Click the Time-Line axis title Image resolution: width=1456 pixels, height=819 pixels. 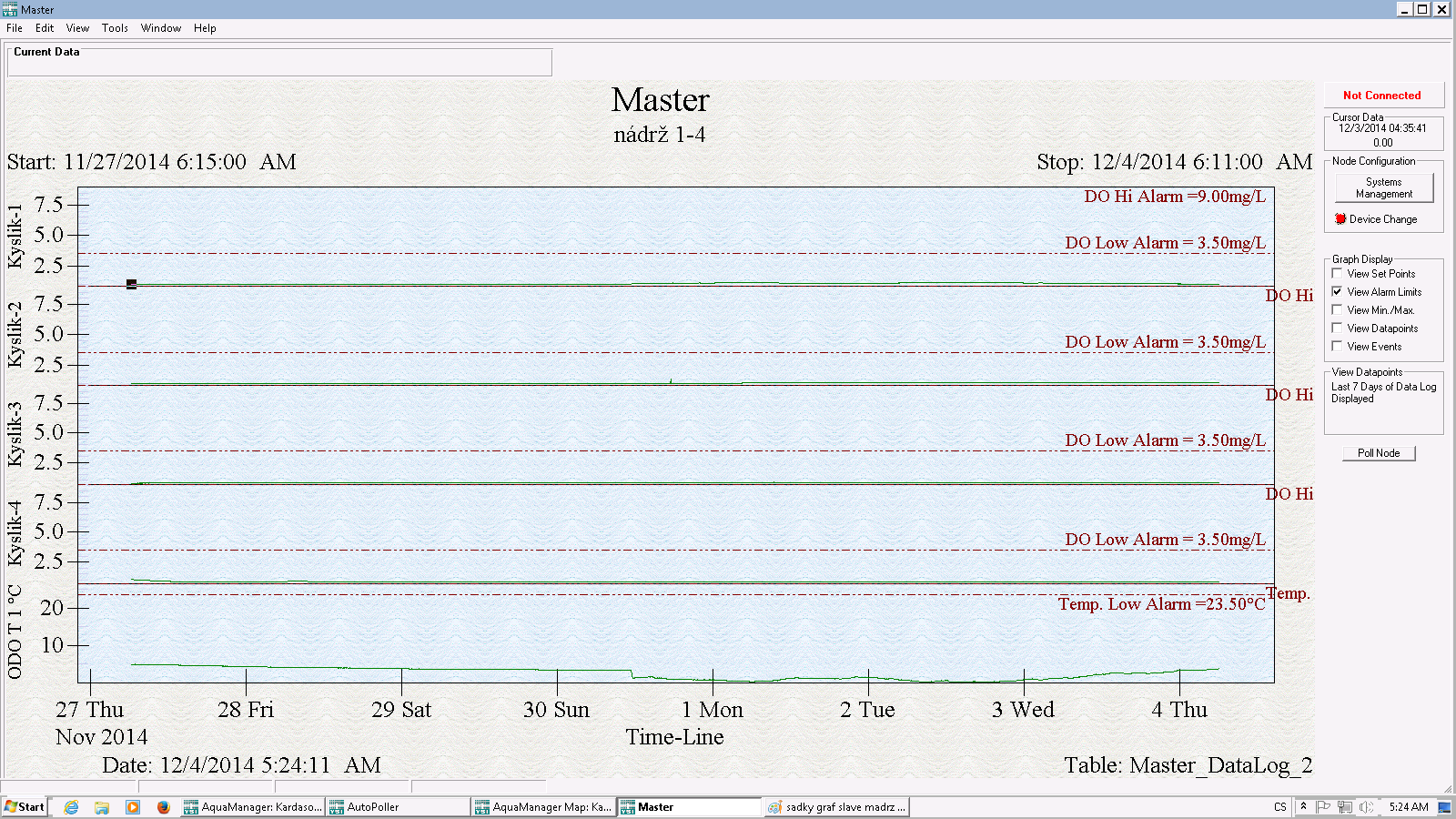coord(674,737)
